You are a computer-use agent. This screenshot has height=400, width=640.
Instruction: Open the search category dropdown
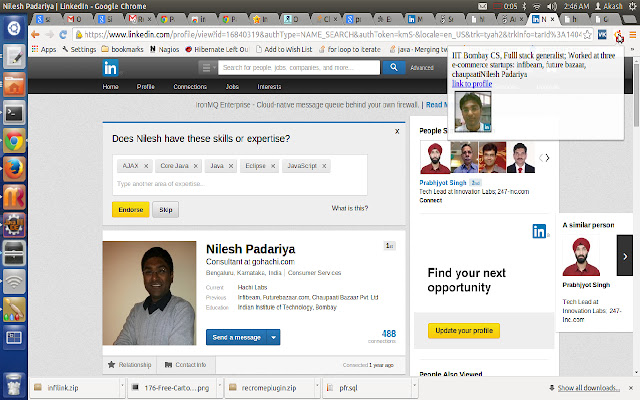coord(207,68)
